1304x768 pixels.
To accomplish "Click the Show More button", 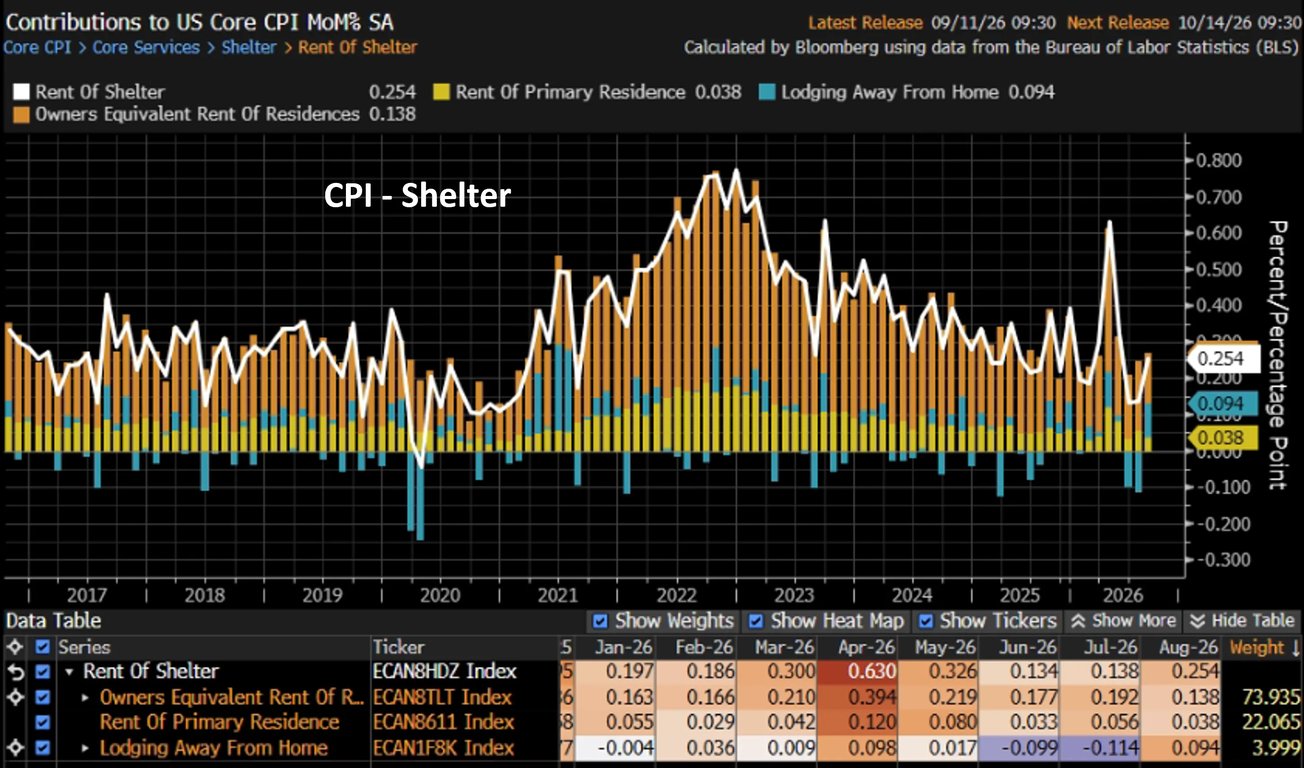I will pos(1121,621).
